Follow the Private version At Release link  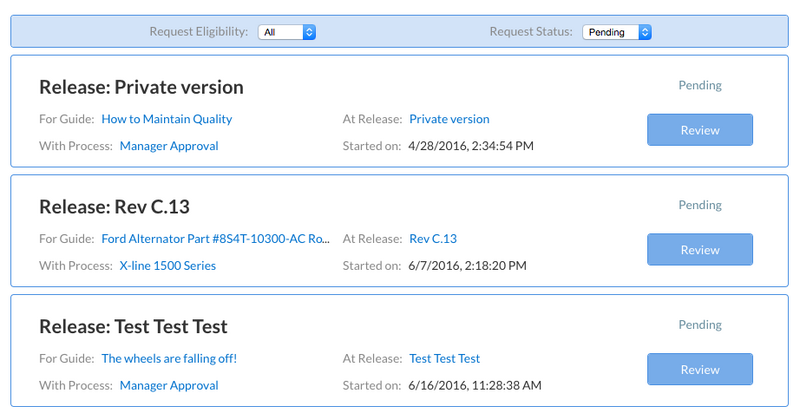[449, 119]
